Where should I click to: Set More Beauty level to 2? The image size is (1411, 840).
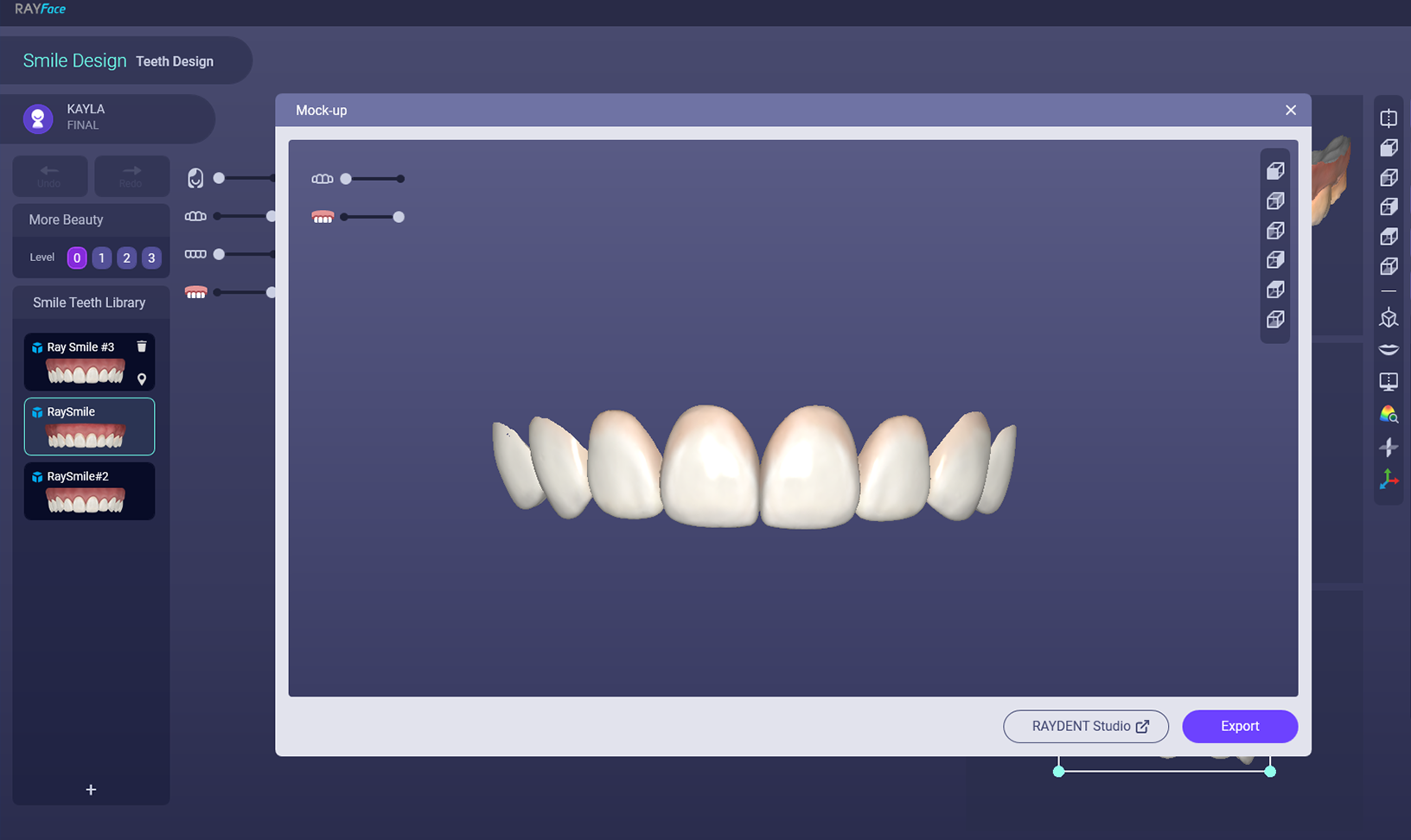point(126,258)
